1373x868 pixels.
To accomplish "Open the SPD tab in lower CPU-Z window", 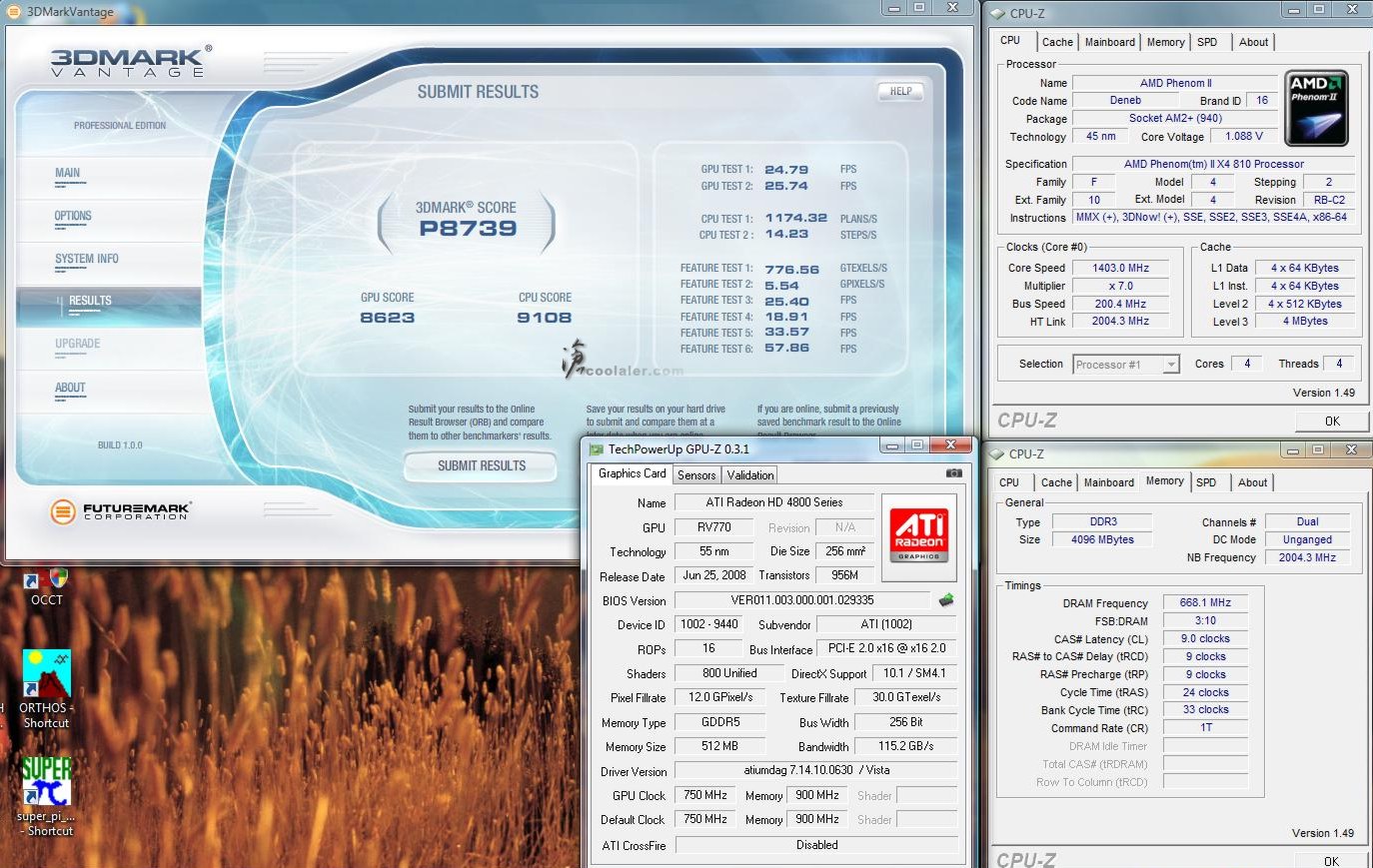I will (1206, 482).
